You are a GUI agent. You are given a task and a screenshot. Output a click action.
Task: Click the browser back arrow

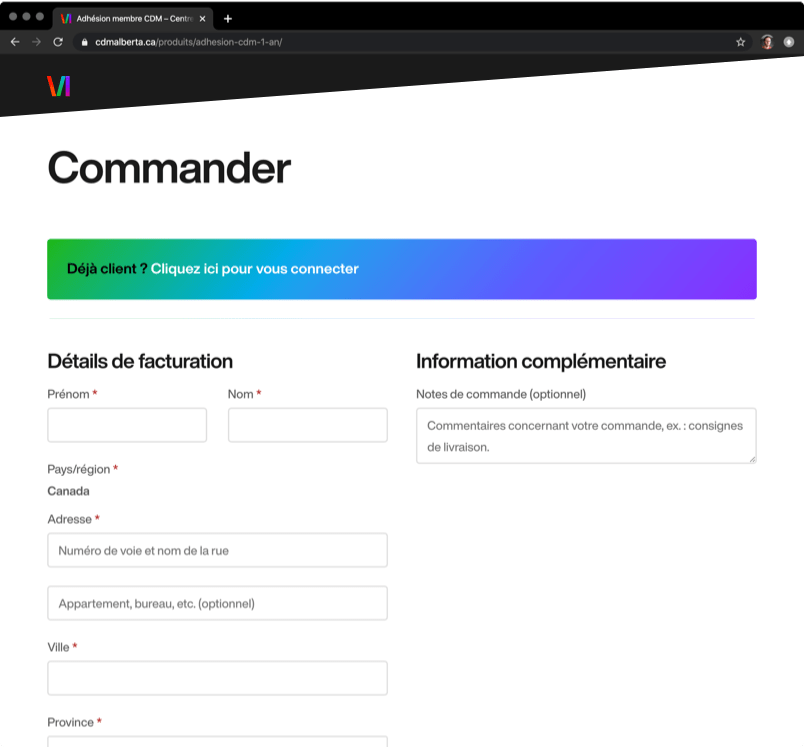click(15, 42)
